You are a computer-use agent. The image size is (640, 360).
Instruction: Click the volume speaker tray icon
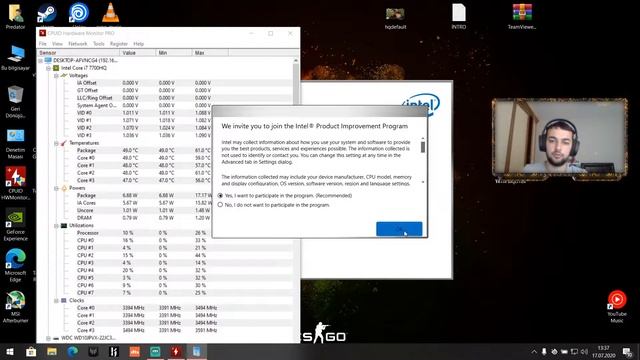coord(584,351)
